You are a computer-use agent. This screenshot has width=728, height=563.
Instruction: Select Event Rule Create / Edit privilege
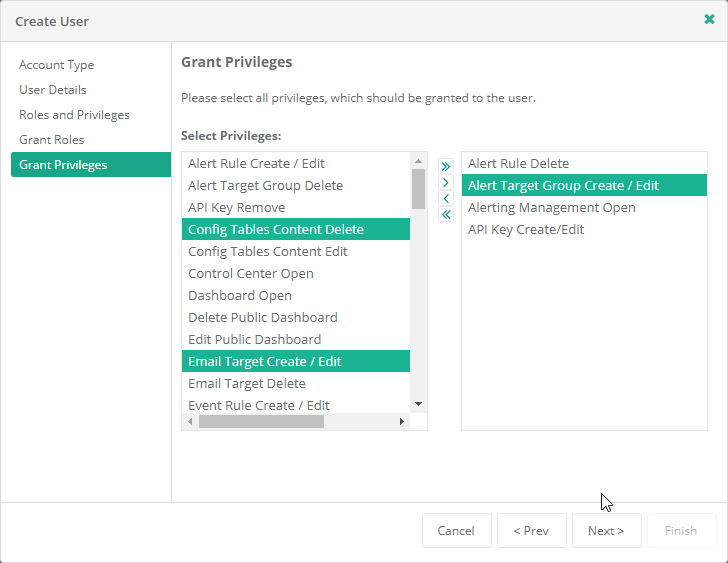click(296, 405)
